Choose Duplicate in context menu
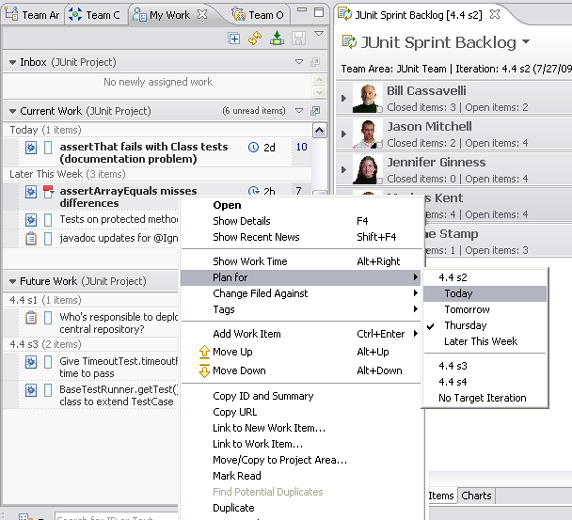The image size is (572, 520). coord(302,508)
